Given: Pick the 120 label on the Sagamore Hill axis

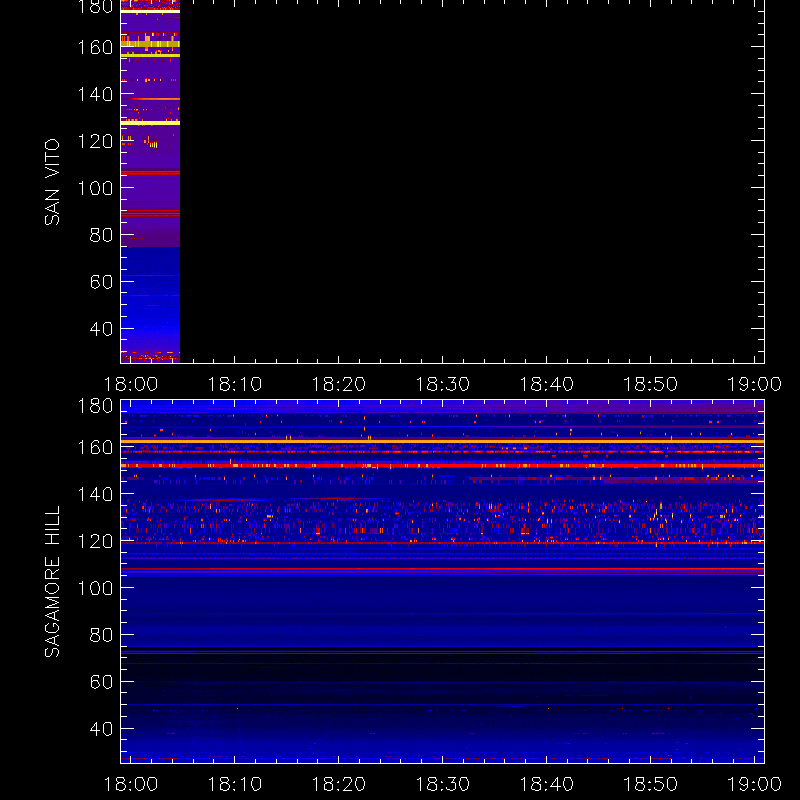Looking at the screenshot, I should pyautogui.click(x=95, y=541).
